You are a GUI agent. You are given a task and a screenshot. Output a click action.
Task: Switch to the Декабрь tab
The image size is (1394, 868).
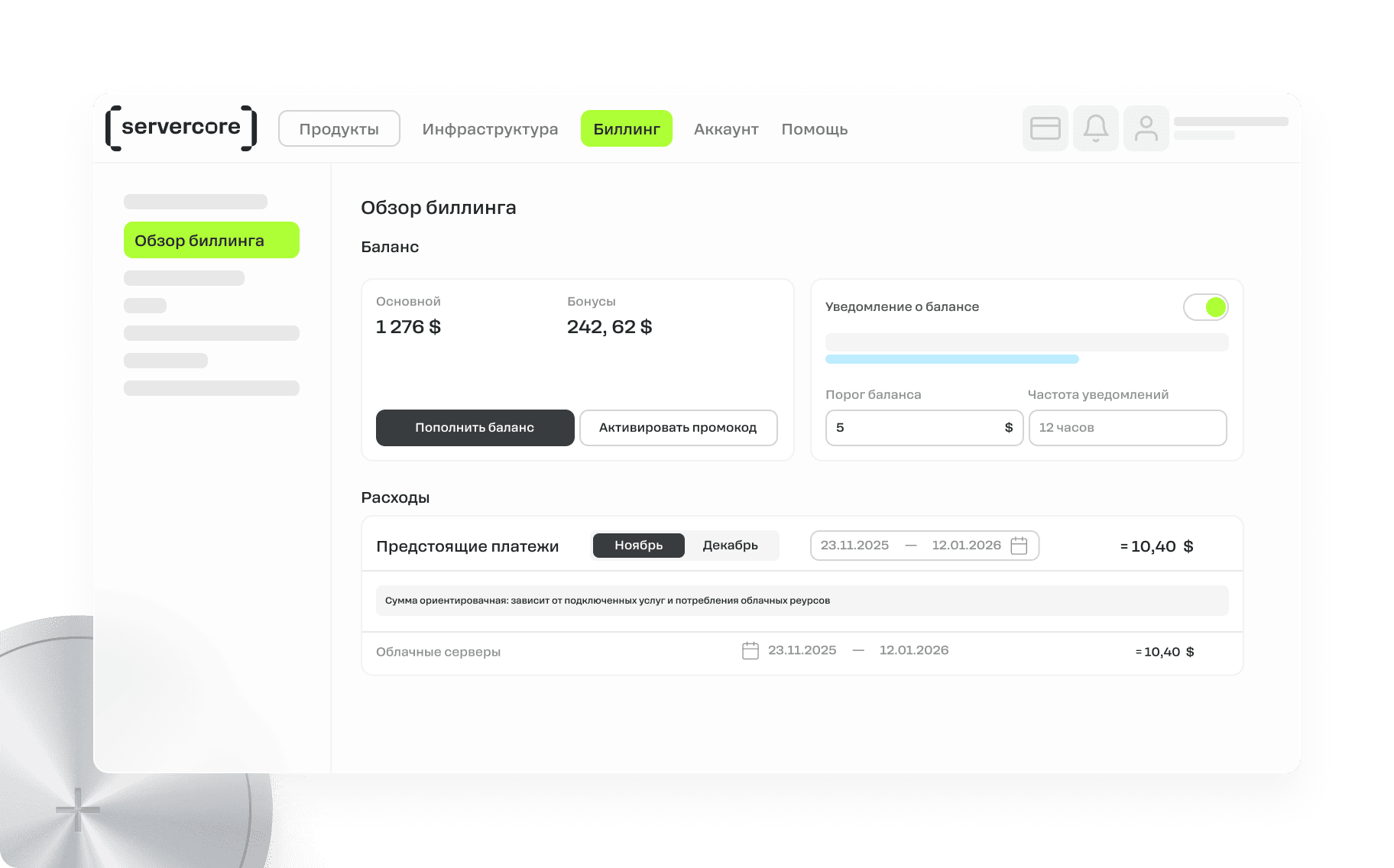tap(731, 546)
